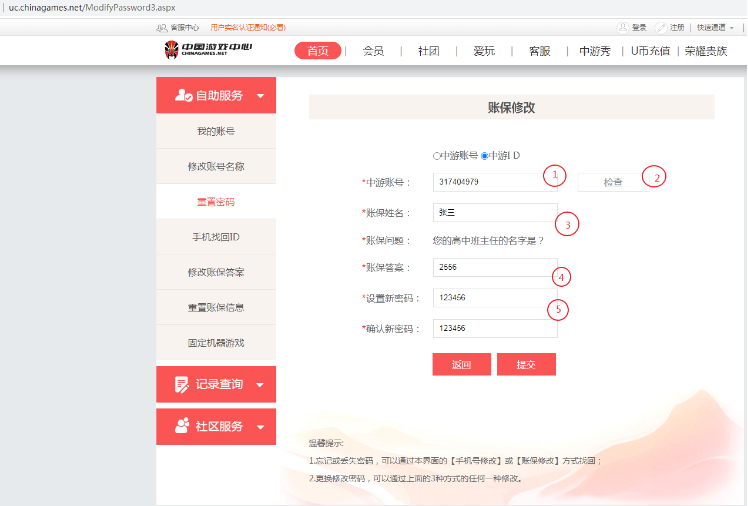Click the 账保答案 input field

point(495,267)
